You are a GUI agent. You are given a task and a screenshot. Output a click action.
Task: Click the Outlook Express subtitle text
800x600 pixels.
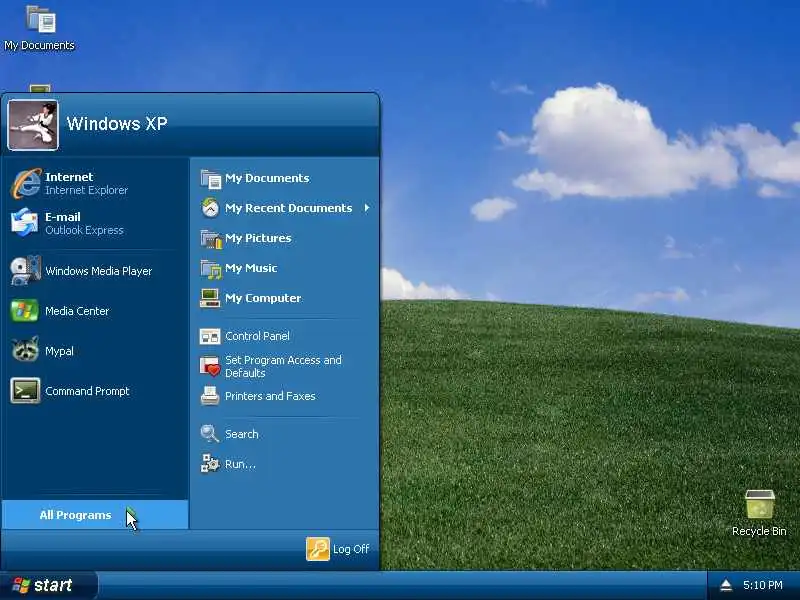pyautogui.click(x=84, y=230)
